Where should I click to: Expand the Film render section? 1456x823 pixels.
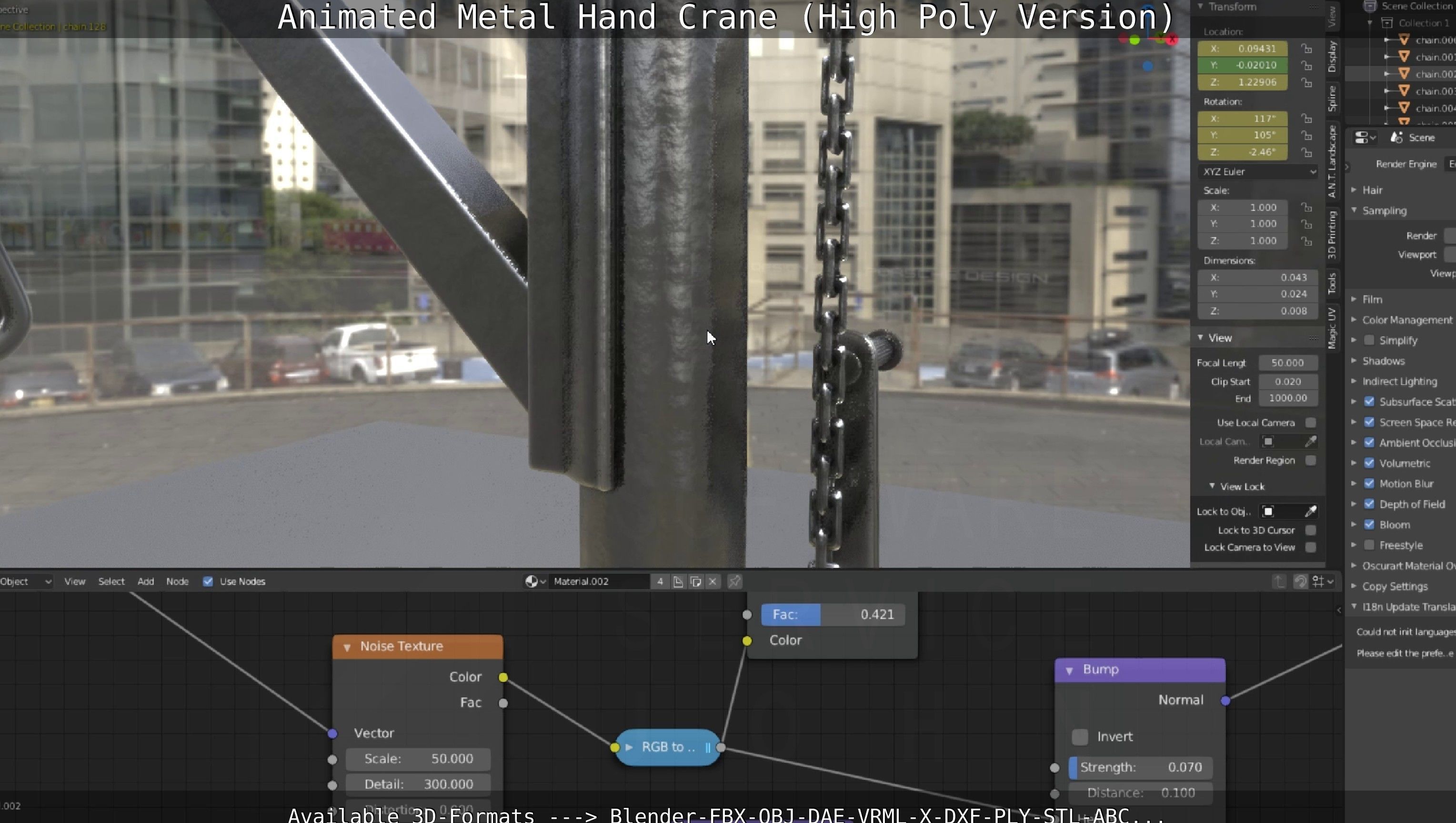[x=1354, y=299]
